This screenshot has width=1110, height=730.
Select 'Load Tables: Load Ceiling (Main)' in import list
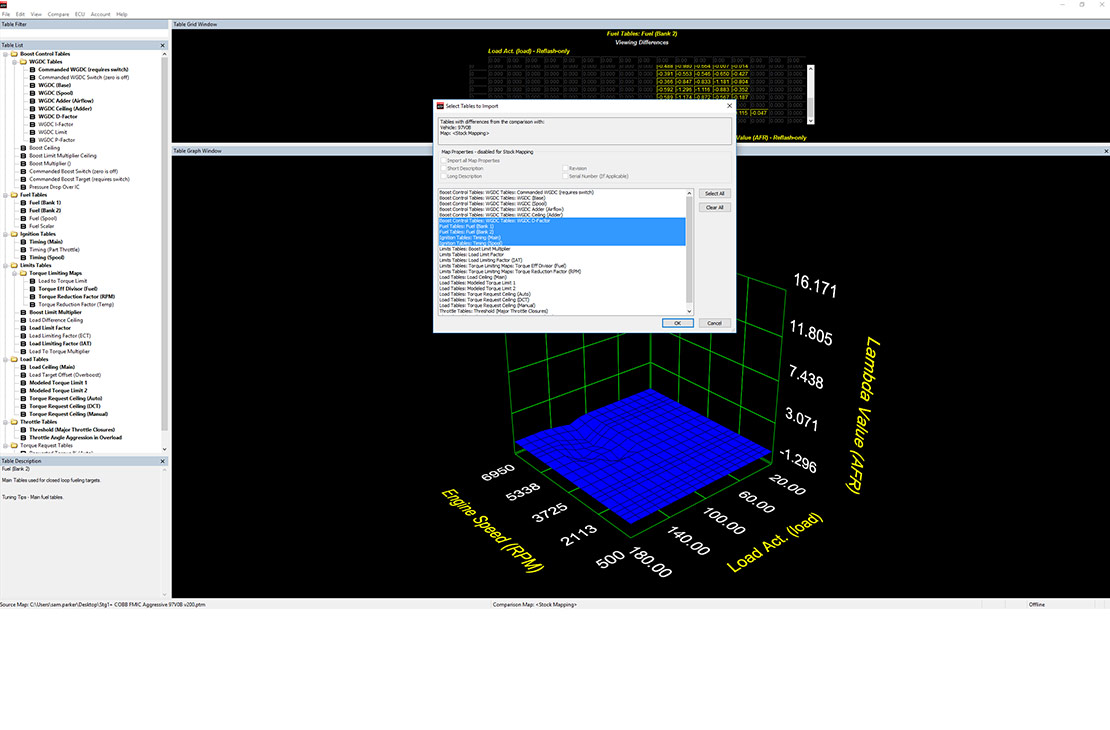pyautogui.click(x=562, y=277)
